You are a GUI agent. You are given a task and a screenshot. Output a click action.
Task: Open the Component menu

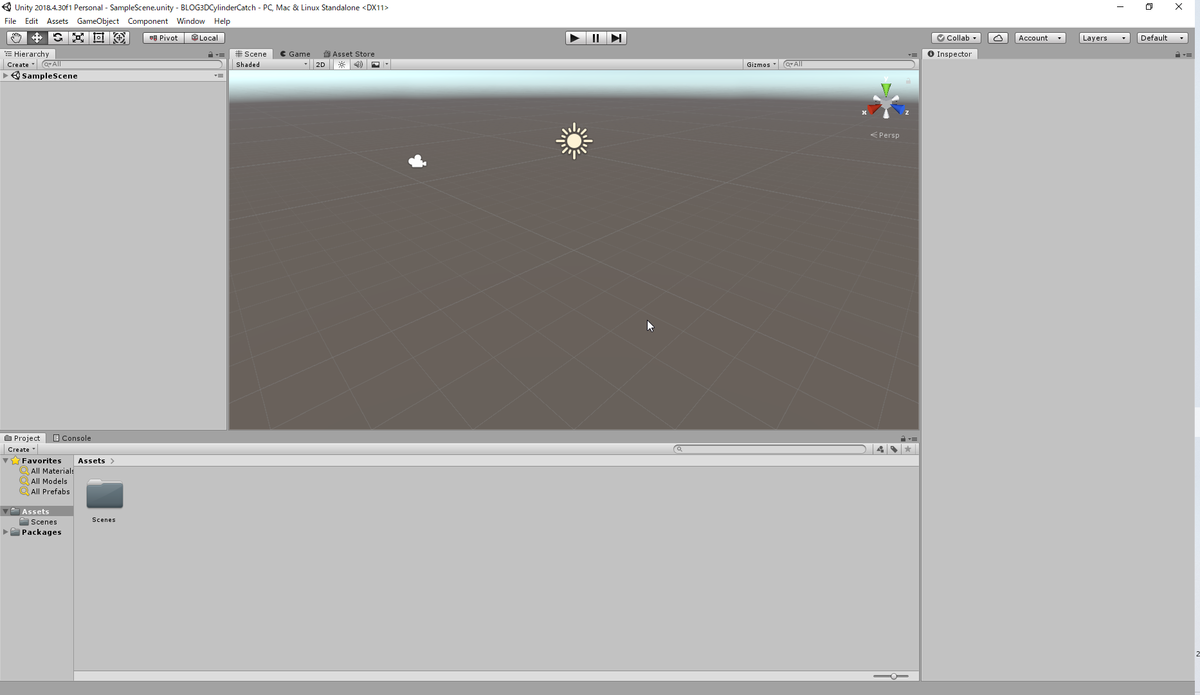148,21
